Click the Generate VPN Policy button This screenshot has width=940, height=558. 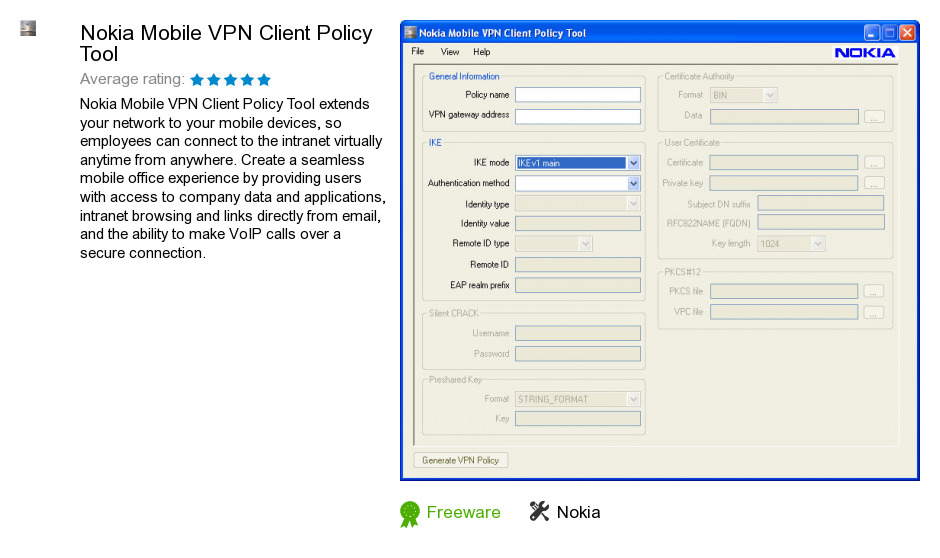point(460,460)
